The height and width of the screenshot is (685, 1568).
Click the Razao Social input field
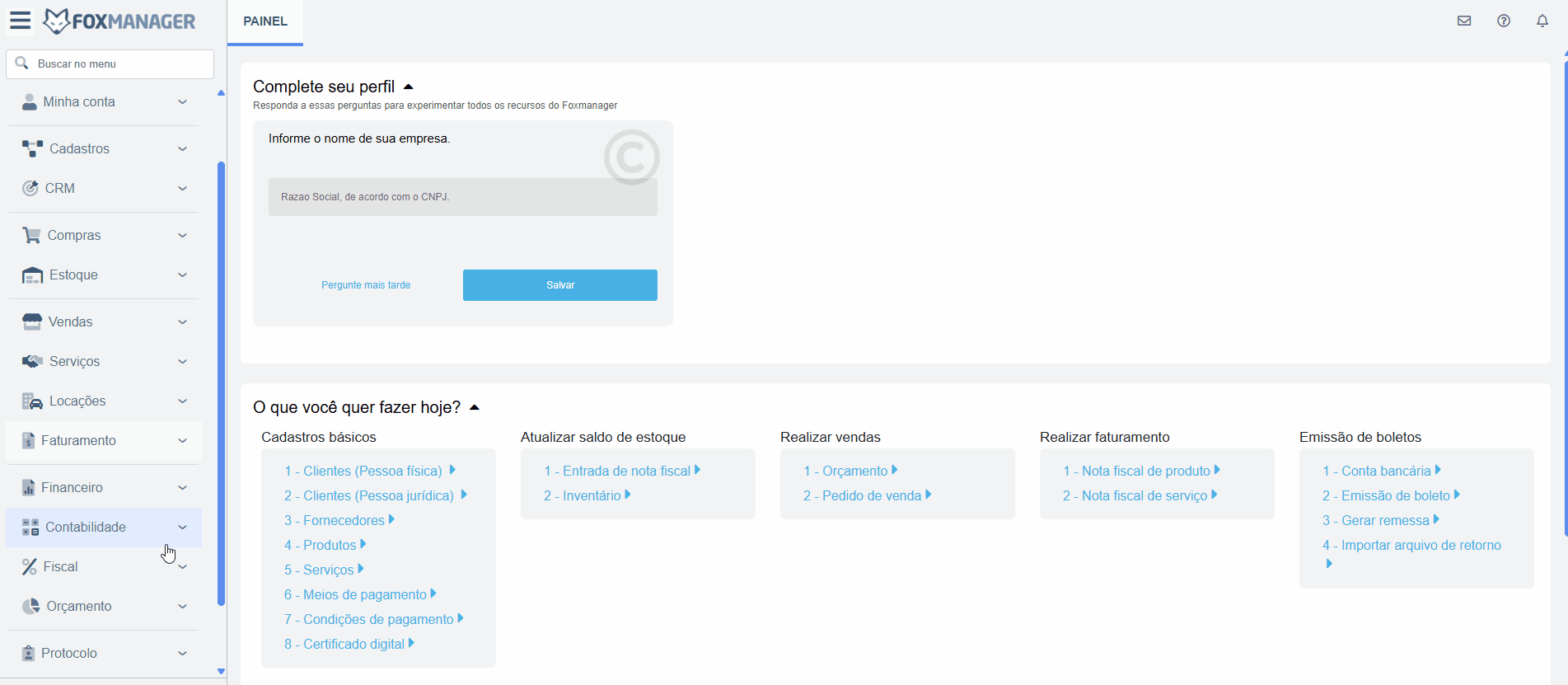(463, 197)
